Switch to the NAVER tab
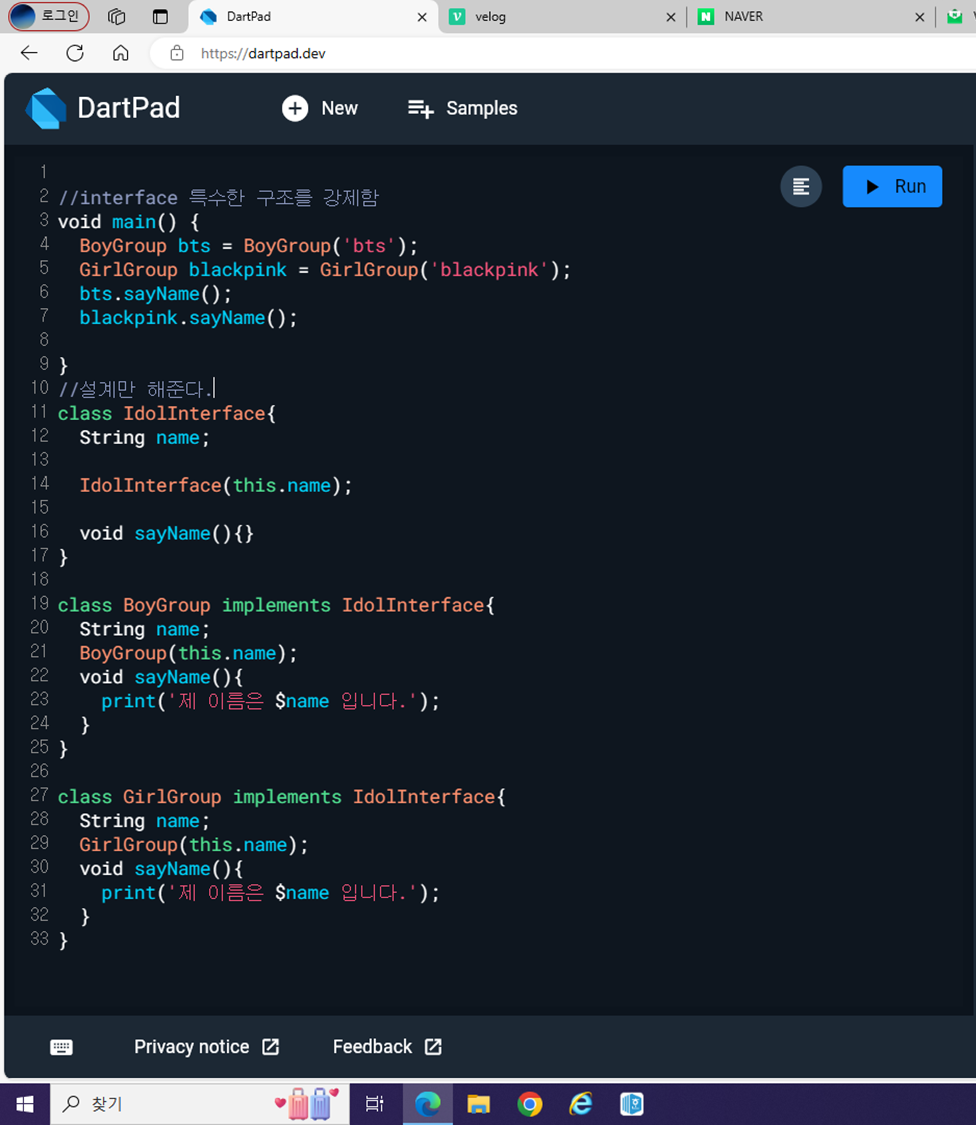 click(809, 17)
